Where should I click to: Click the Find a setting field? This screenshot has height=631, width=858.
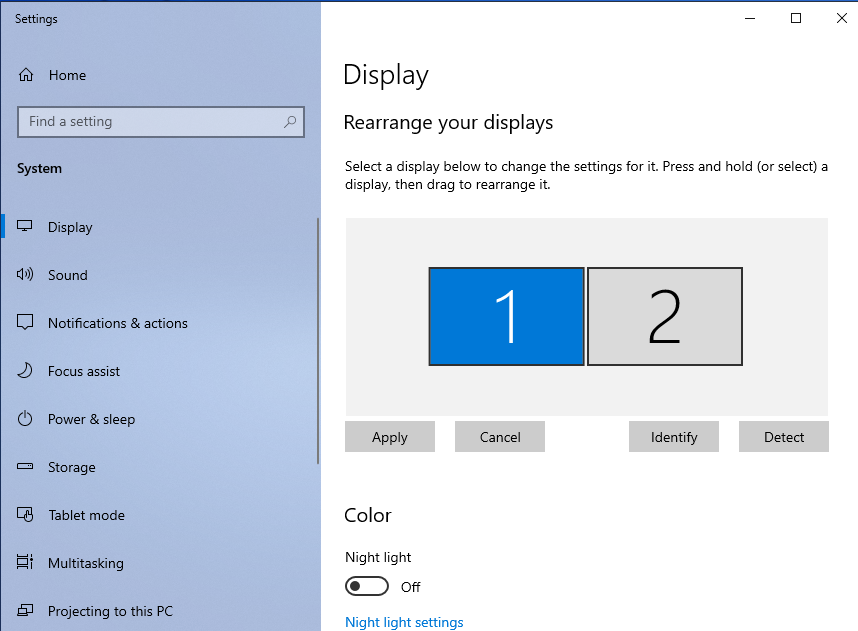[150, 122]
